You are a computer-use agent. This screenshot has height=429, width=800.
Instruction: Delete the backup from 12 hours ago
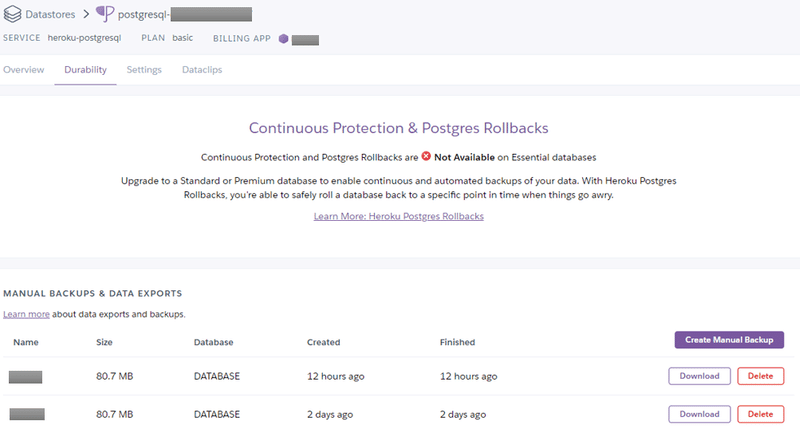click(x=761, y=376)
